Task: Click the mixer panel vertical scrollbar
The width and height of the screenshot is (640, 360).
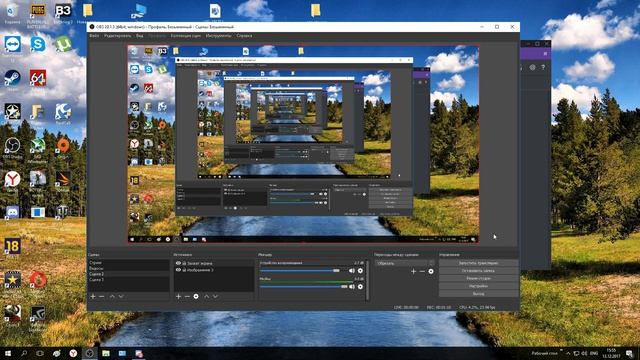Action: tap(368, 281)
